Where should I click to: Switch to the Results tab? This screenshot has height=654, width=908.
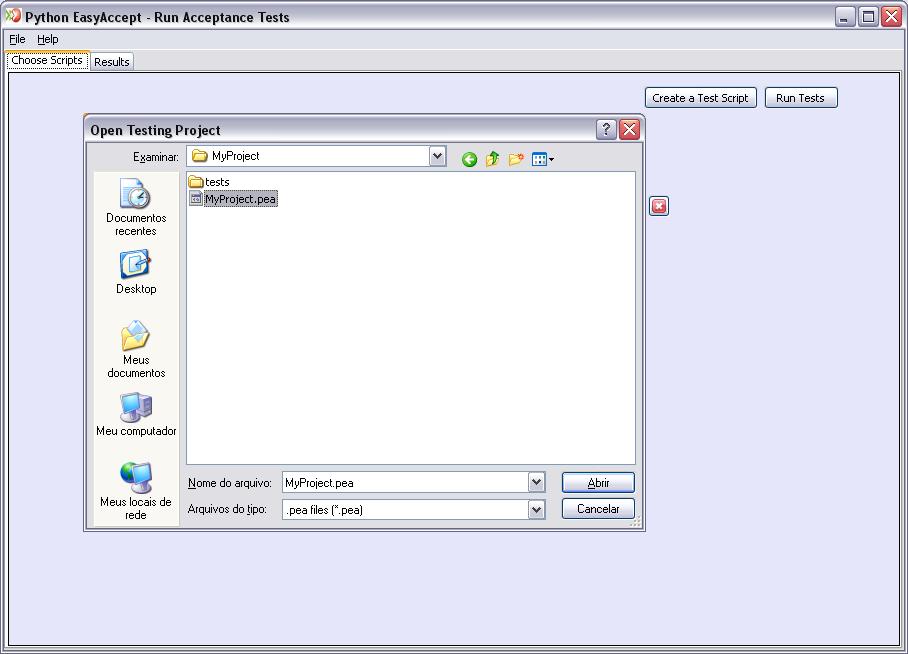tap(112, 61)
